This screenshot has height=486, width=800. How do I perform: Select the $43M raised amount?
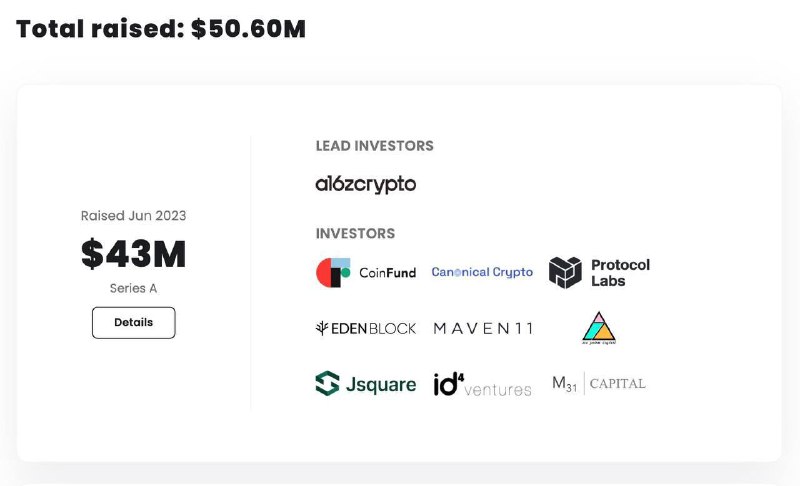(x=134, y=253)
